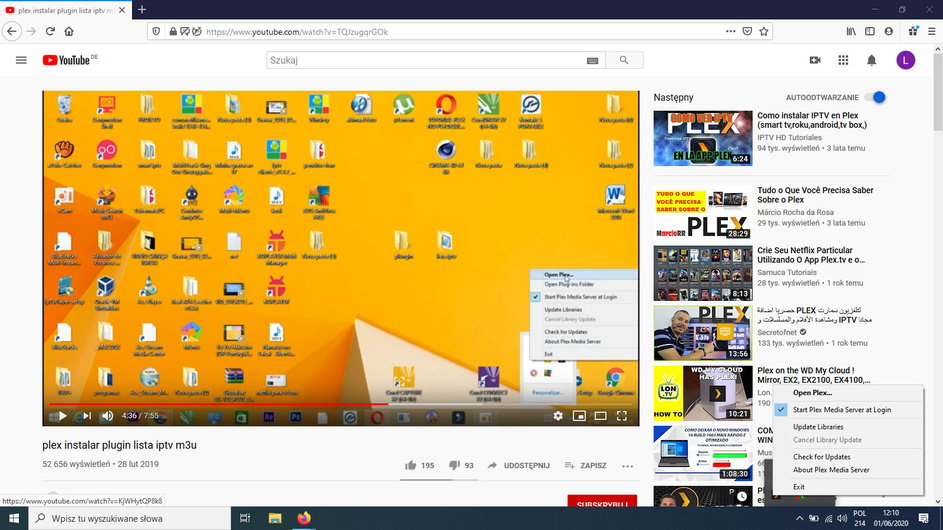Open the IPTV HD Tutoriales channel

pos(789,137)
